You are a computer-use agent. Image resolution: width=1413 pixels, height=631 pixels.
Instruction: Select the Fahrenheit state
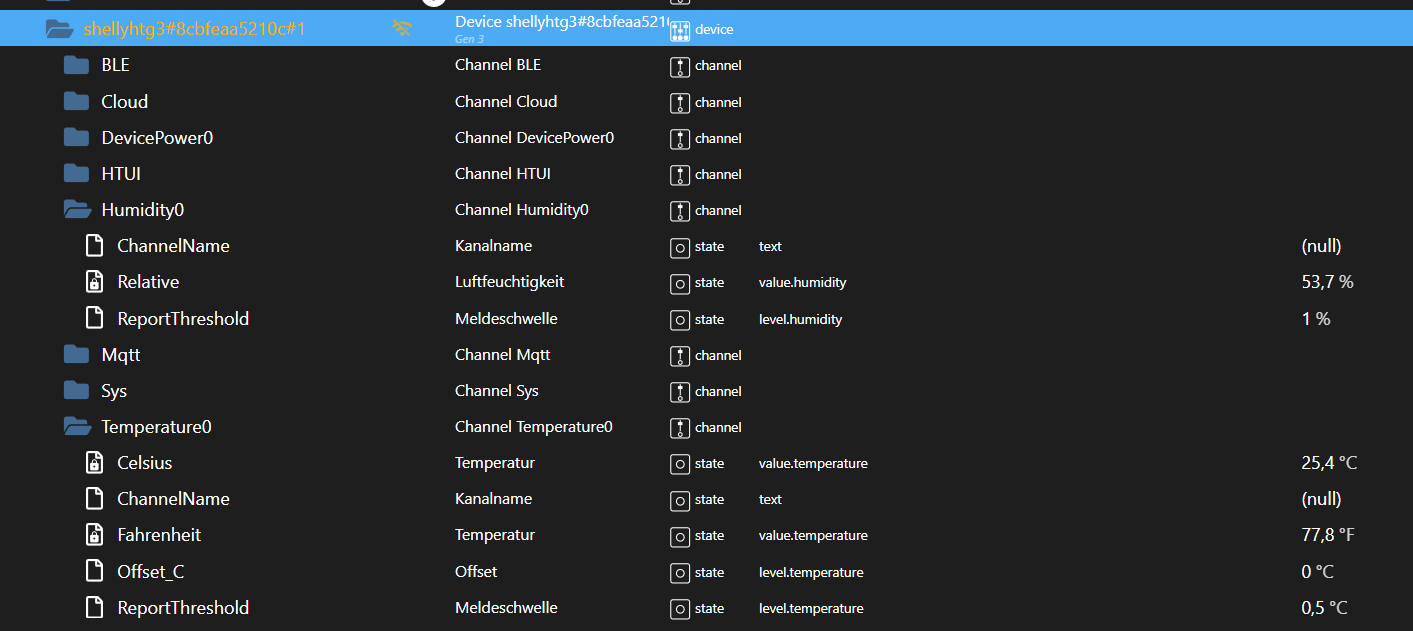point(159,535)
